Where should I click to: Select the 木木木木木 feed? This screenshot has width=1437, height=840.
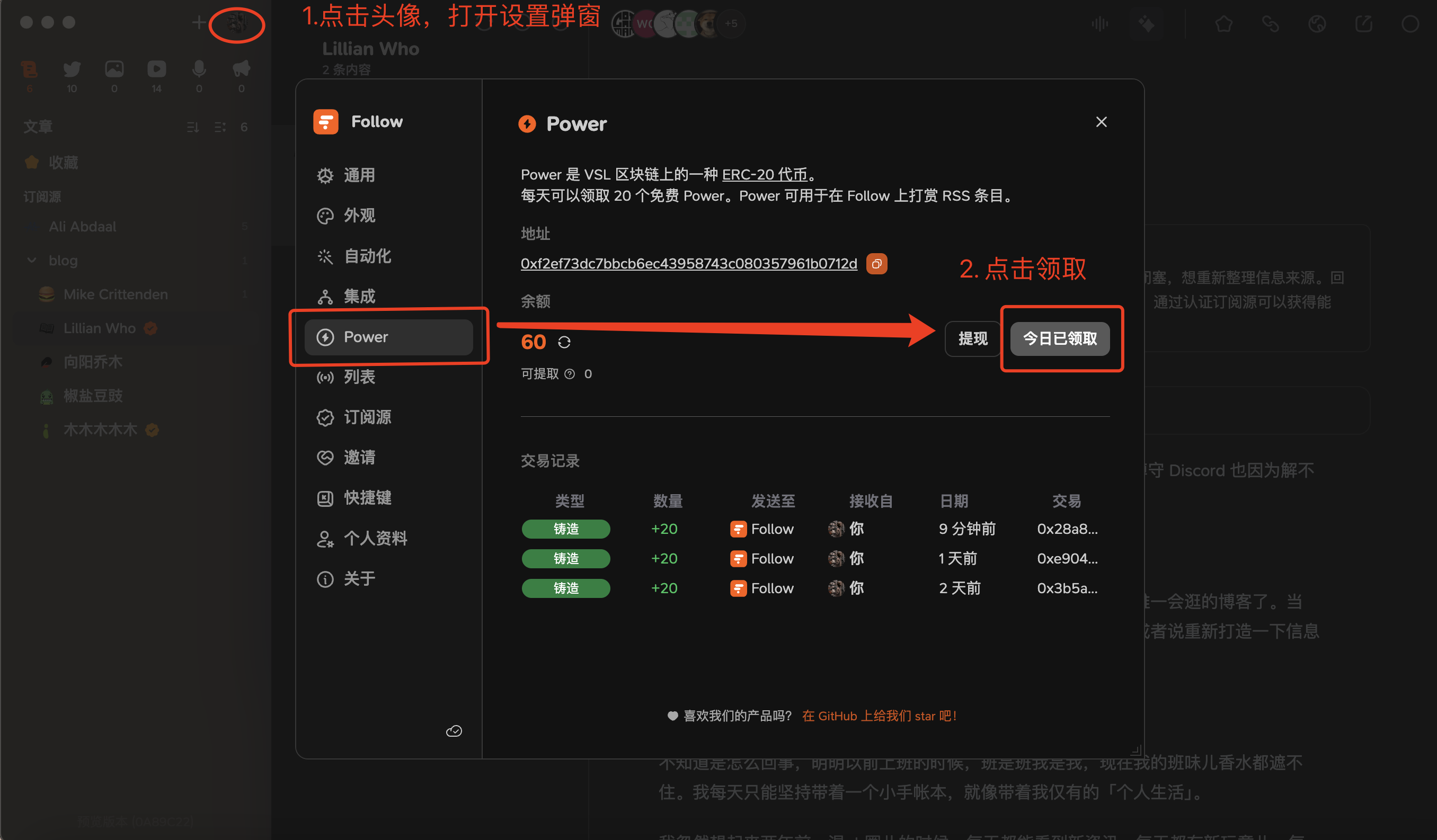point(136,429)
